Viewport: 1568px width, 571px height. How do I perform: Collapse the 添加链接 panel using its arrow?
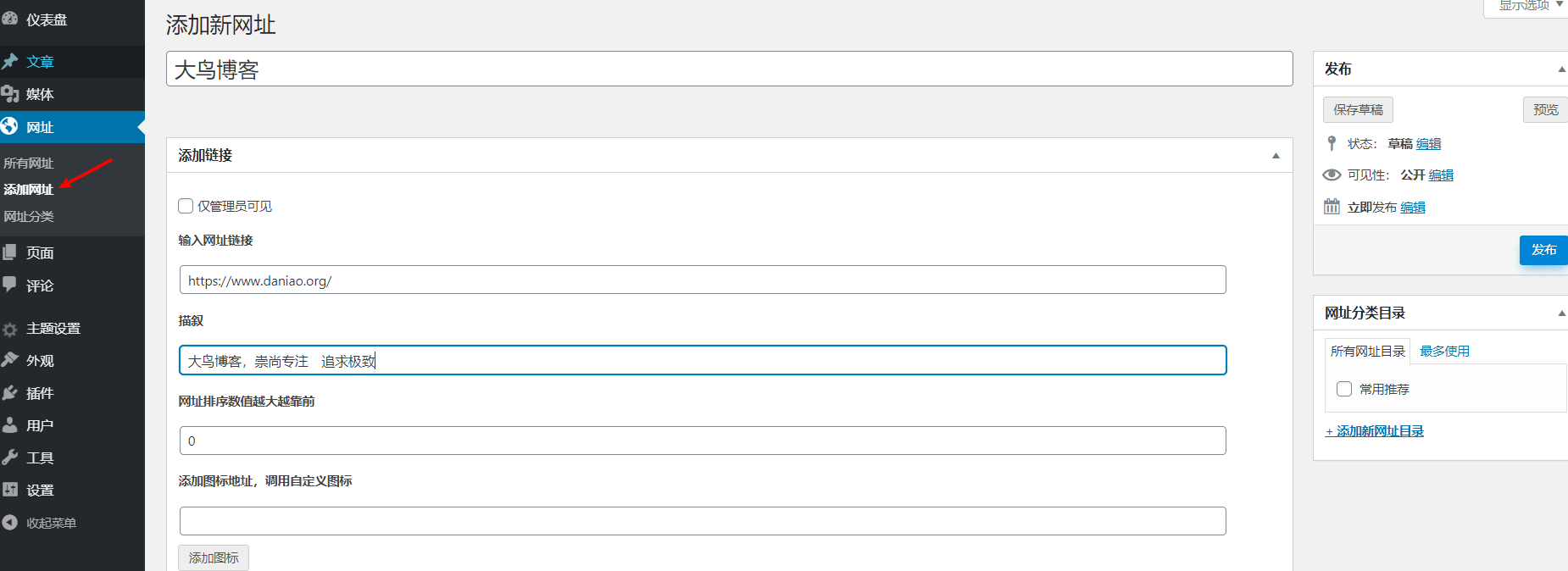click(1276, 156)
